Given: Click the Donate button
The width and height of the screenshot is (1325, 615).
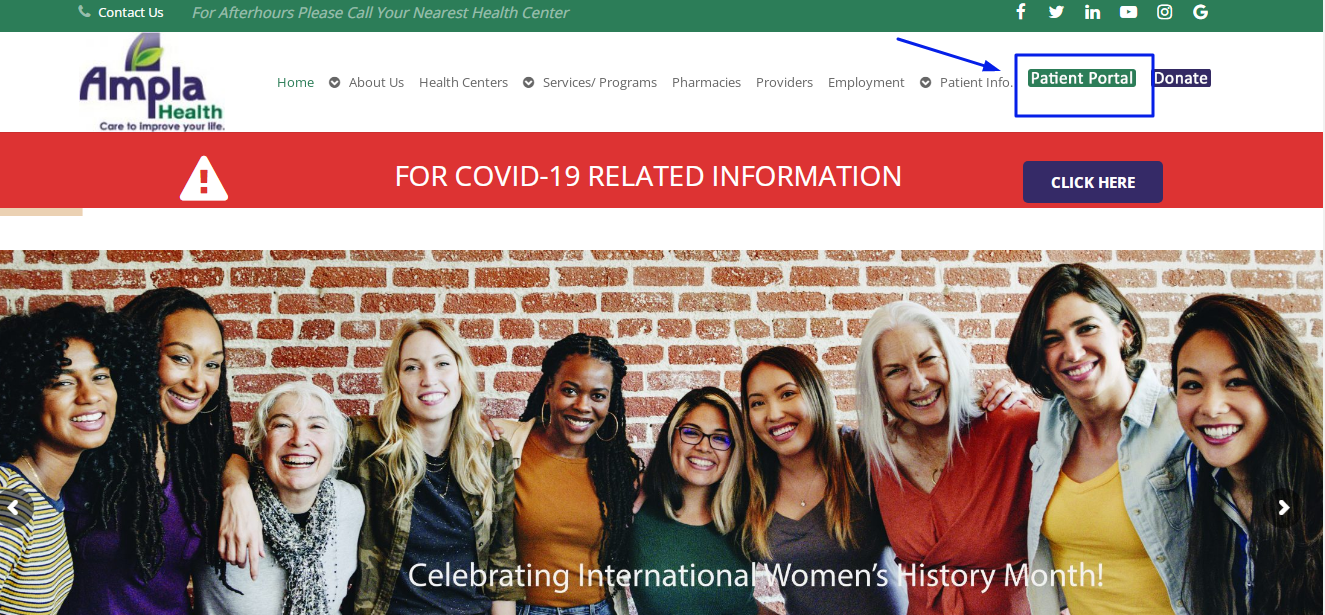Looking at the screenshot, I should click(1181, 78).
